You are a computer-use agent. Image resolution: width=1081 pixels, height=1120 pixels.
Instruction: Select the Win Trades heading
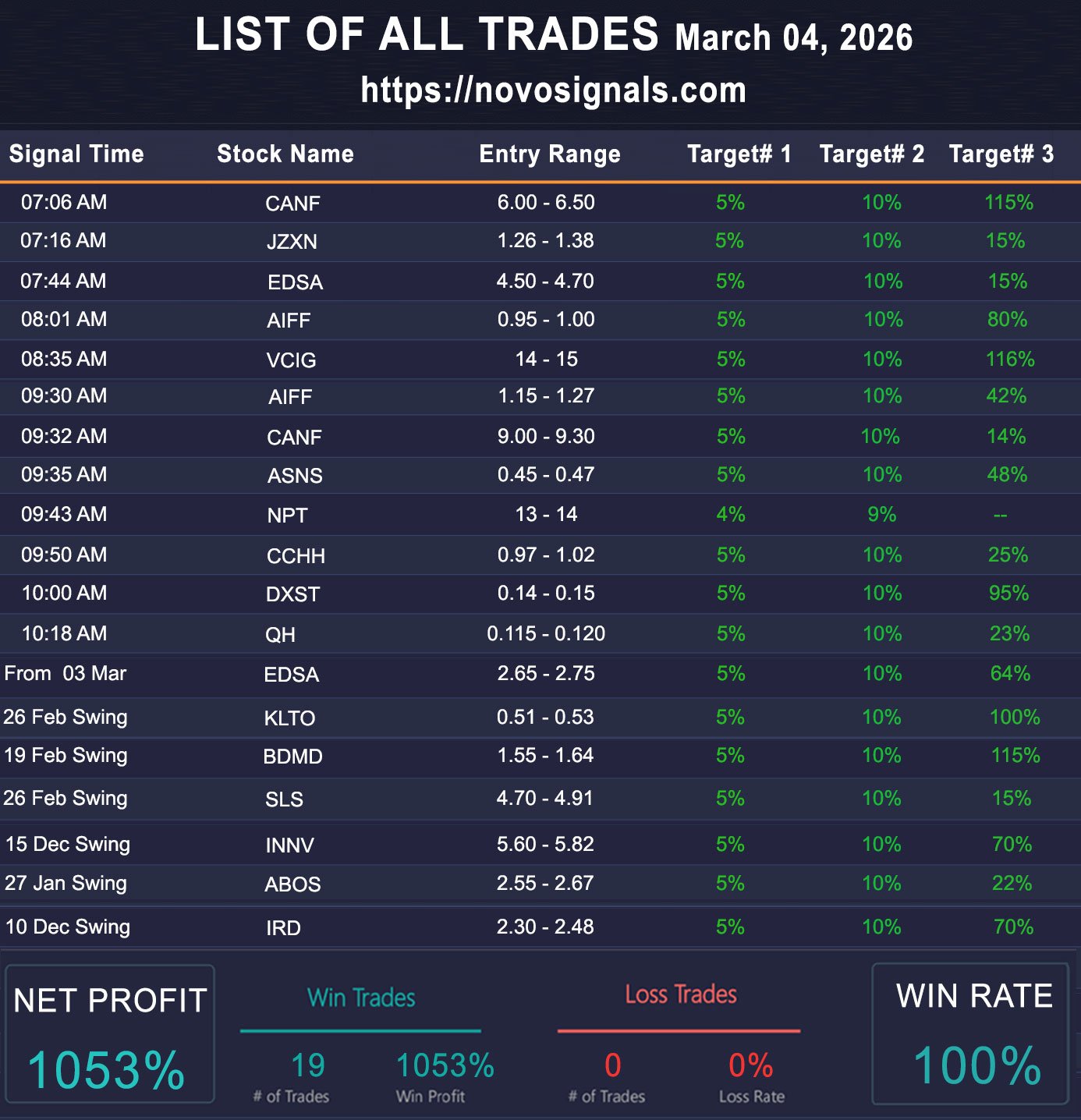[361, 998]
